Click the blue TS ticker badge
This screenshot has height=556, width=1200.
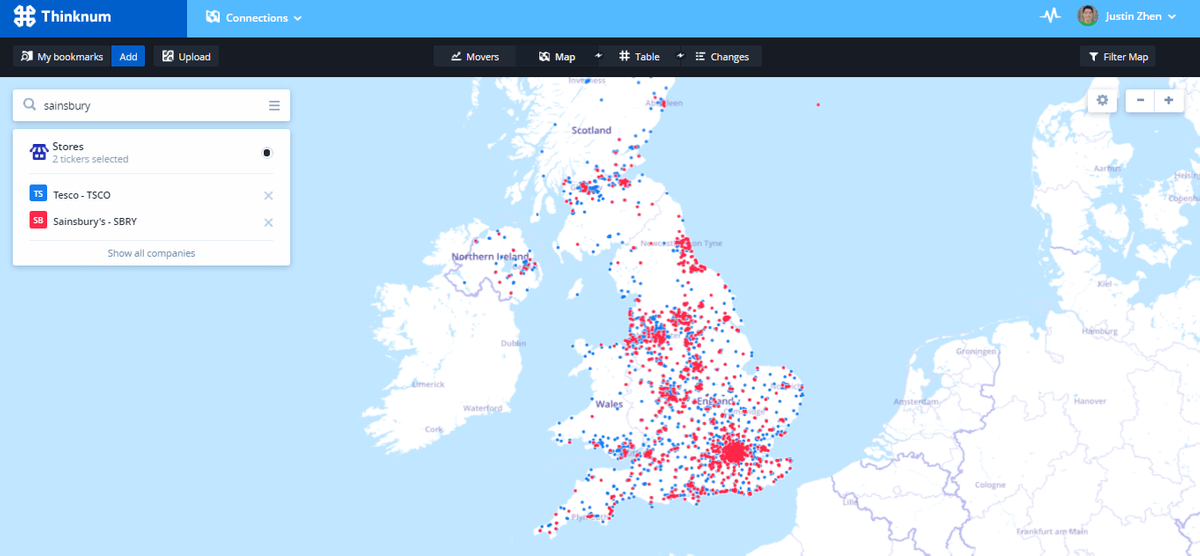click(x=38, y=194)
